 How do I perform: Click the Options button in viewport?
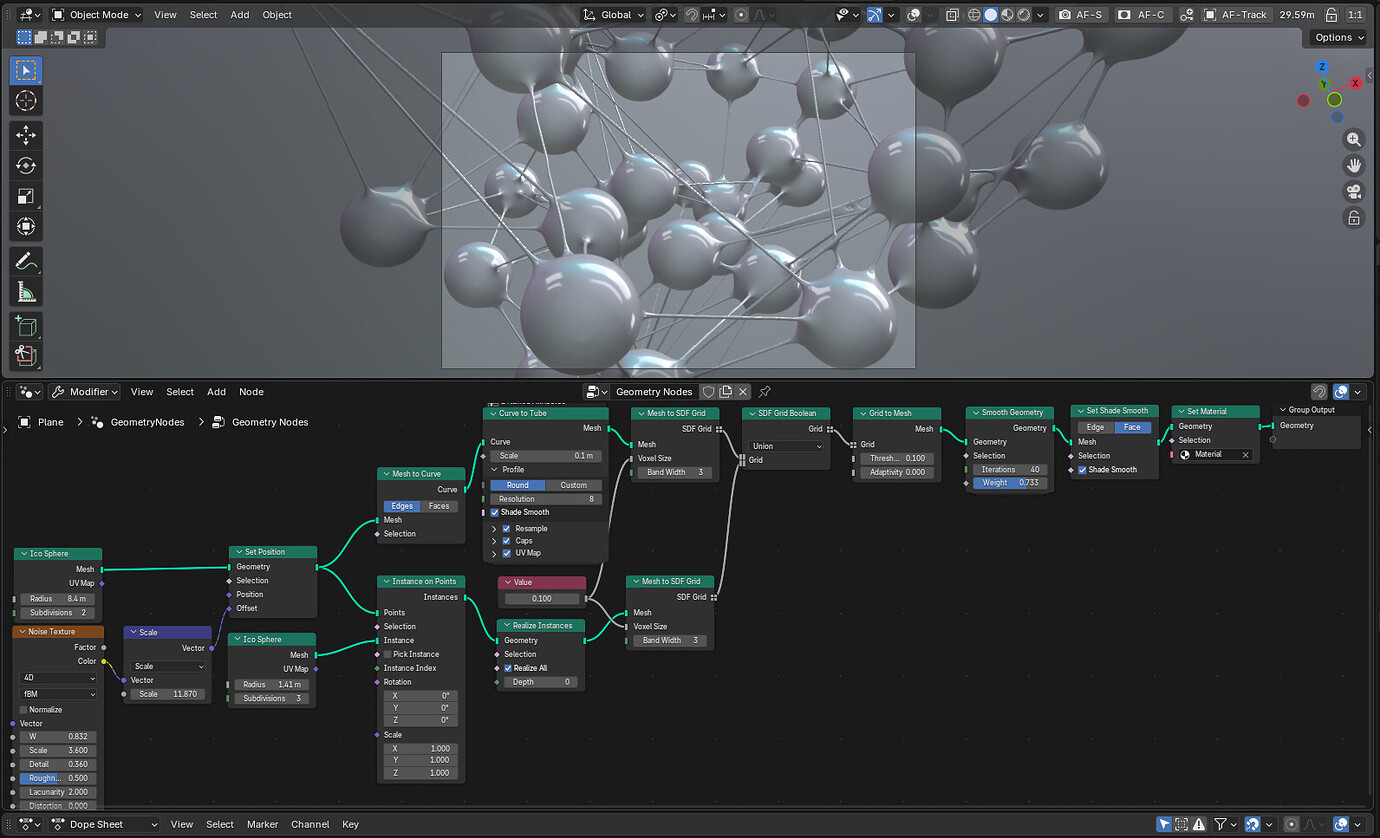[1339, 37]
